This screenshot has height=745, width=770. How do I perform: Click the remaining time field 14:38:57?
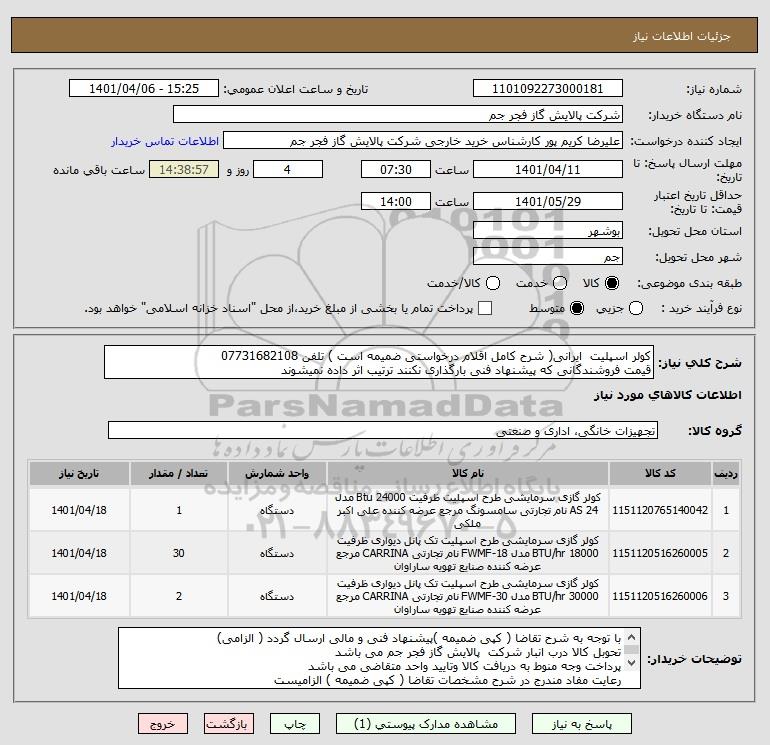[x=184, y=169]
